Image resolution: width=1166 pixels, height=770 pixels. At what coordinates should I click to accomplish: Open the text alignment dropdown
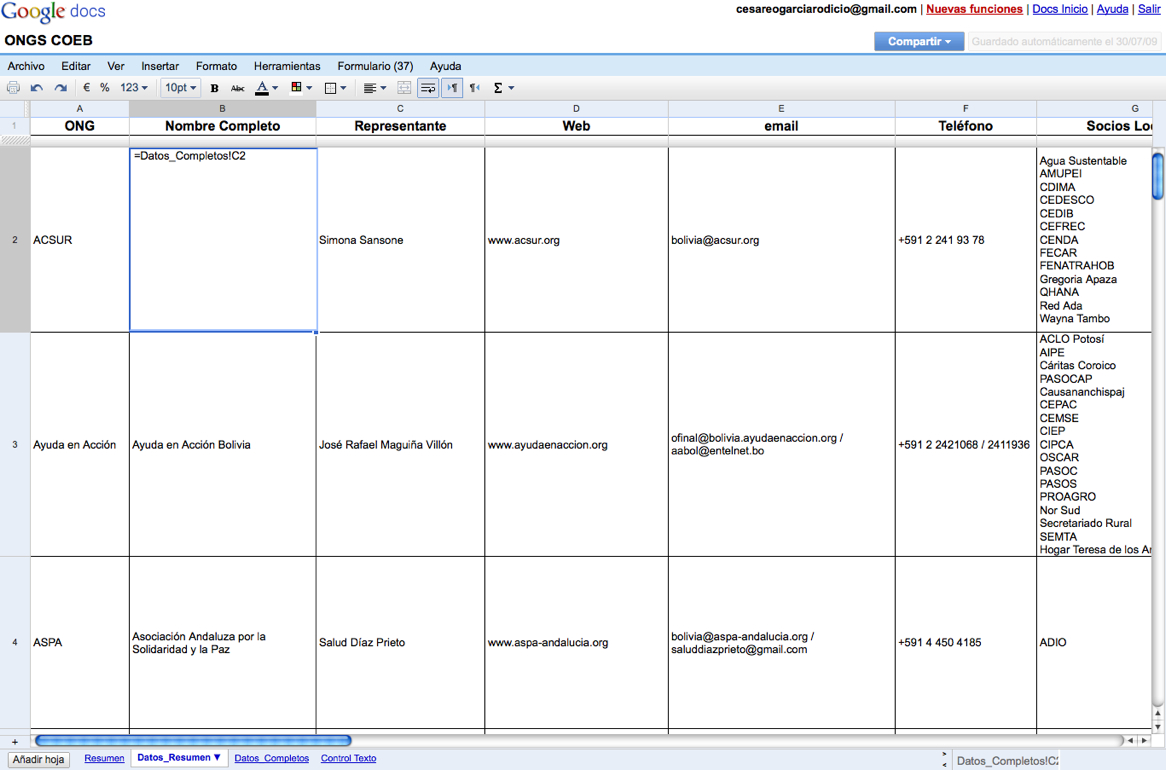(x=375, y=88)
